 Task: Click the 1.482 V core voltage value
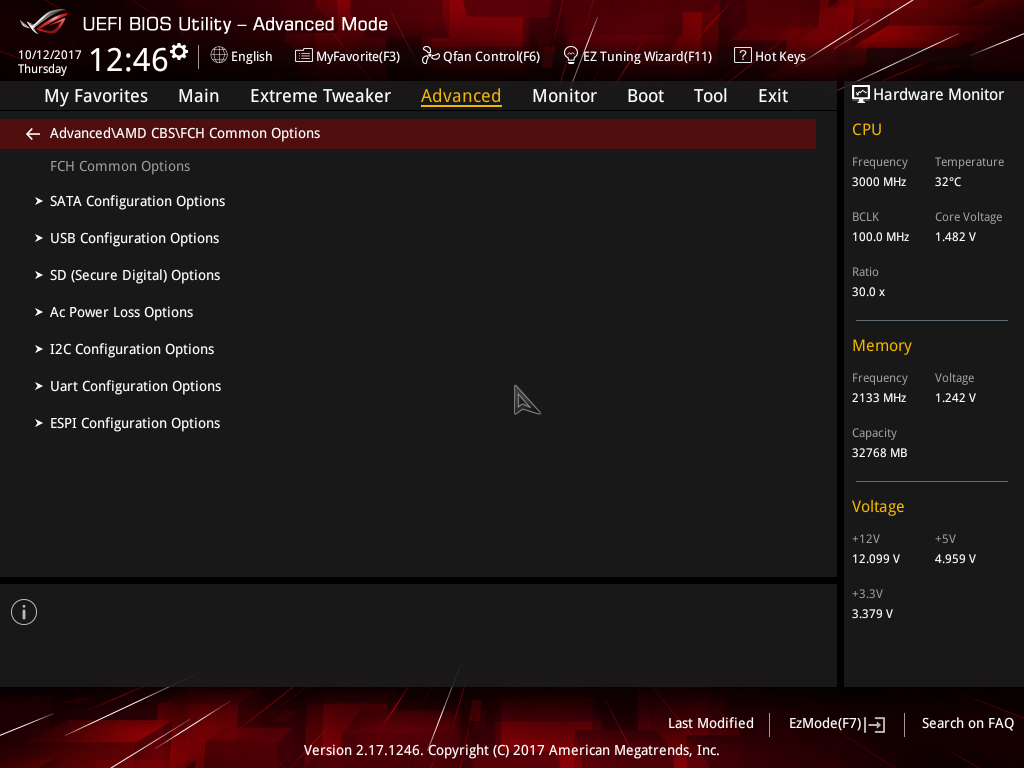click(955, 237)
